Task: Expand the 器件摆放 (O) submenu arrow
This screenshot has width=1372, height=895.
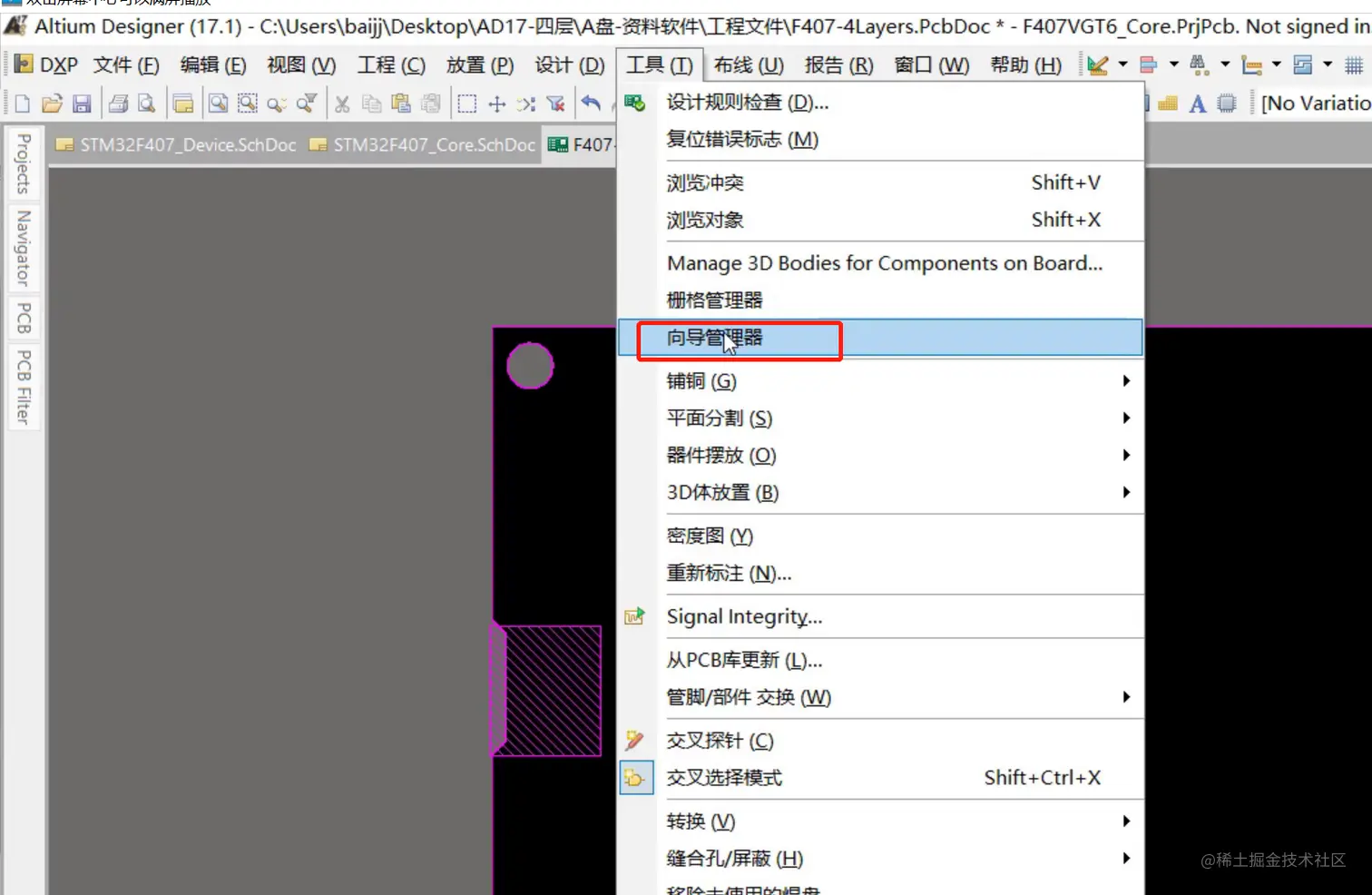Action: (x=1126, y=456)
